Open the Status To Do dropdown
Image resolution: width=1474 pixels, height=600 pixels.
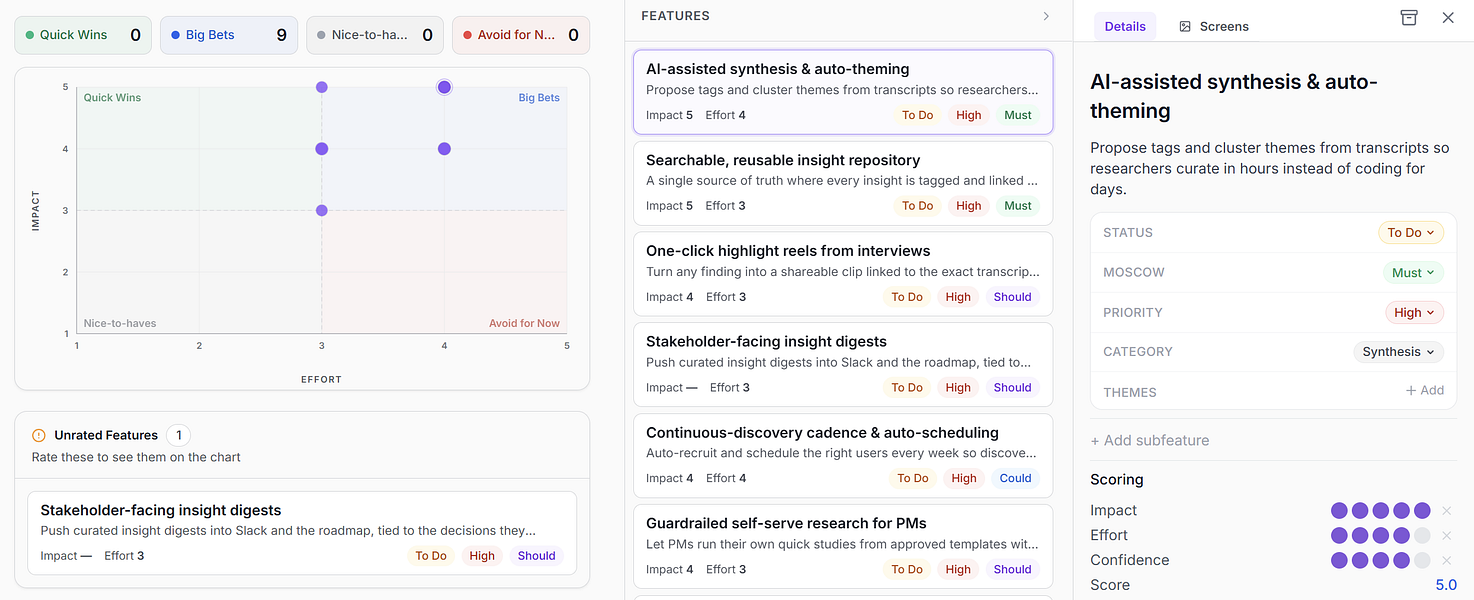click(1411, 233)
